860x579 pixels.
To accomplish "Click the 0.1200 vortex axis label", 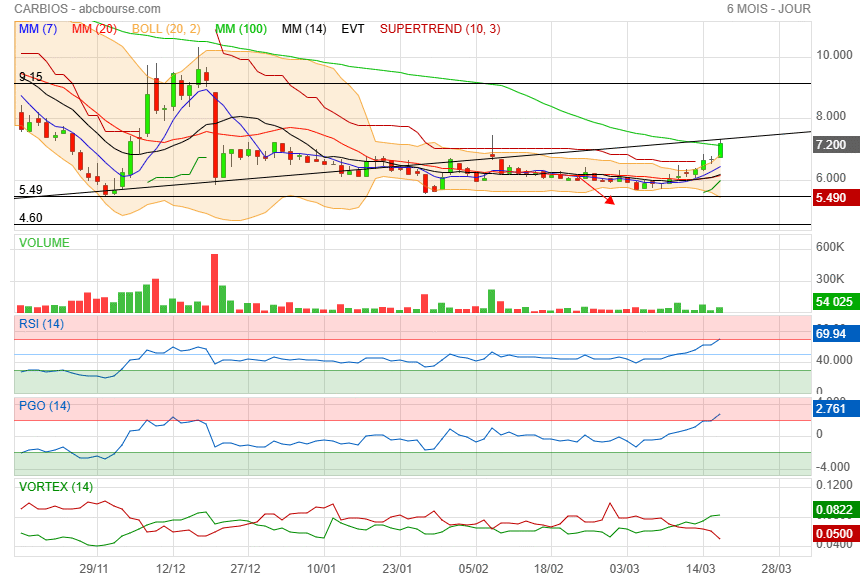I will pyautogui.click(x=834, y=485).
